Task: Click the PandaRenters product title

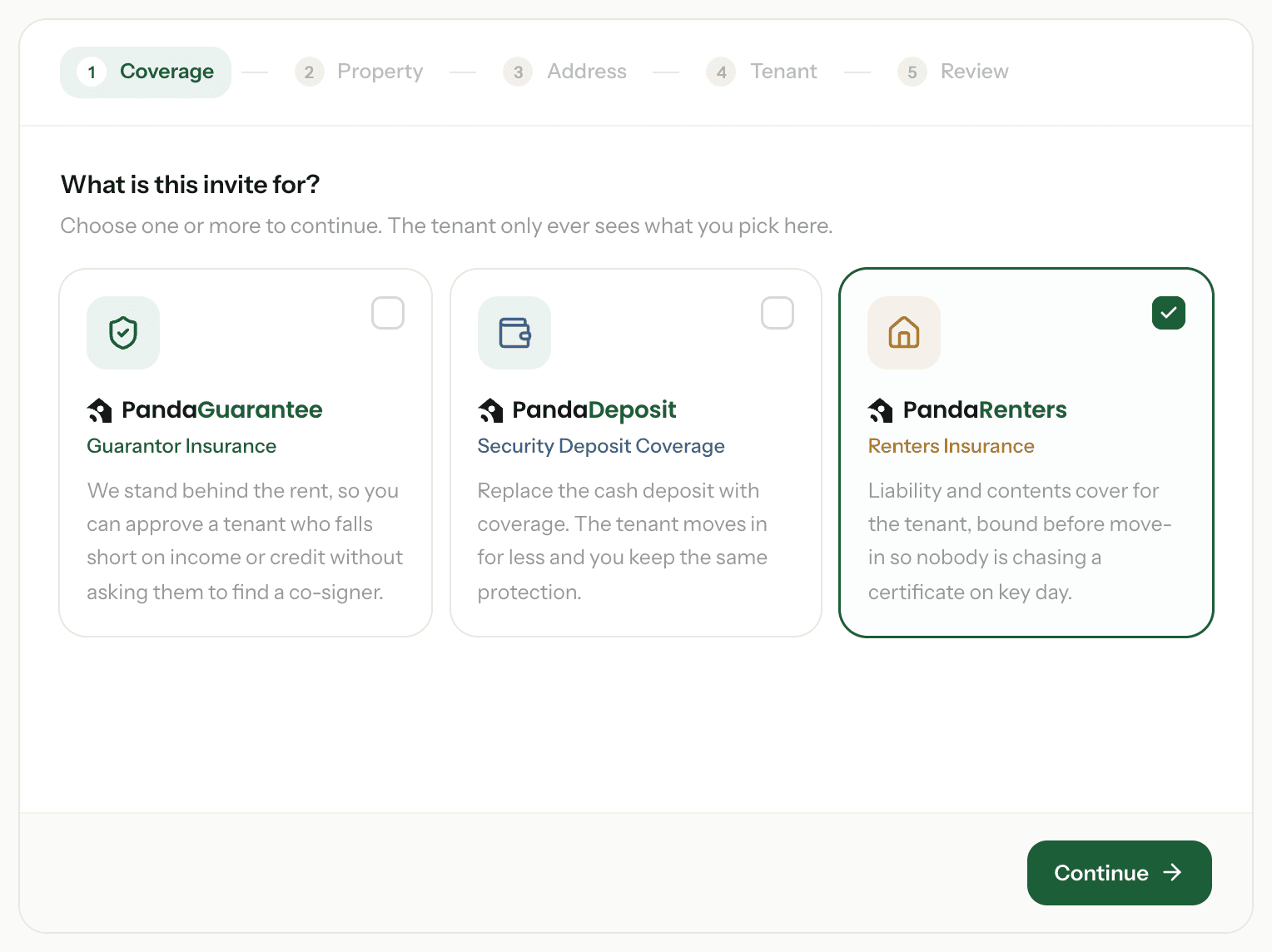Action: click(x=985, y=410)
